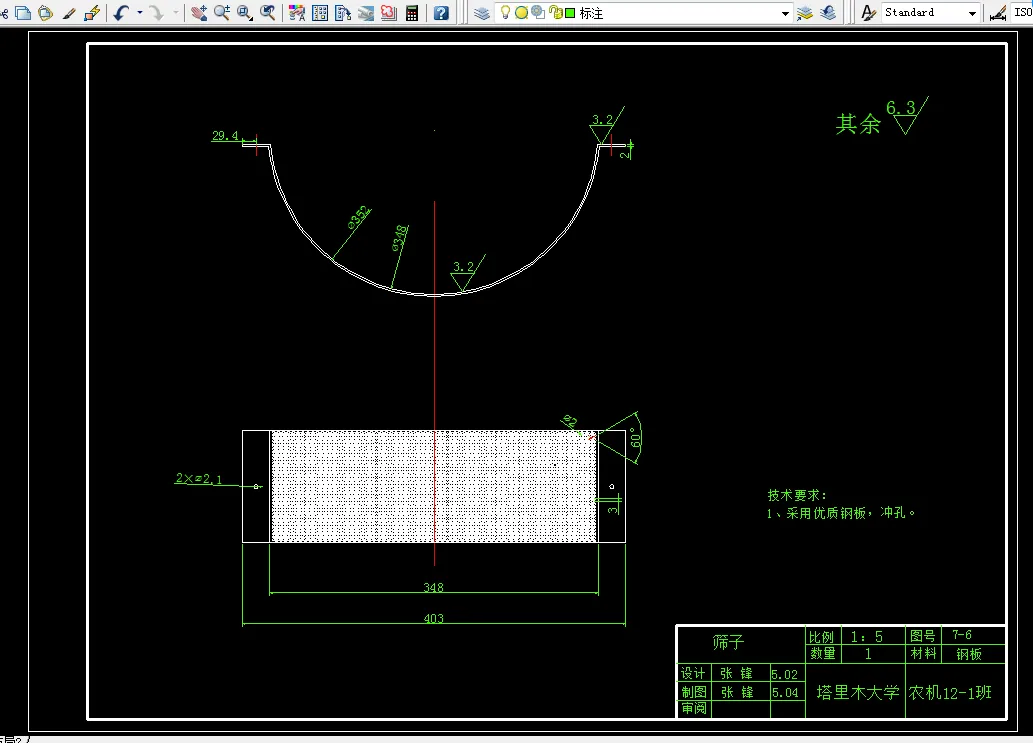Click the green layer color swatch
Screen dimensions: 1033x743
[571, 13]
